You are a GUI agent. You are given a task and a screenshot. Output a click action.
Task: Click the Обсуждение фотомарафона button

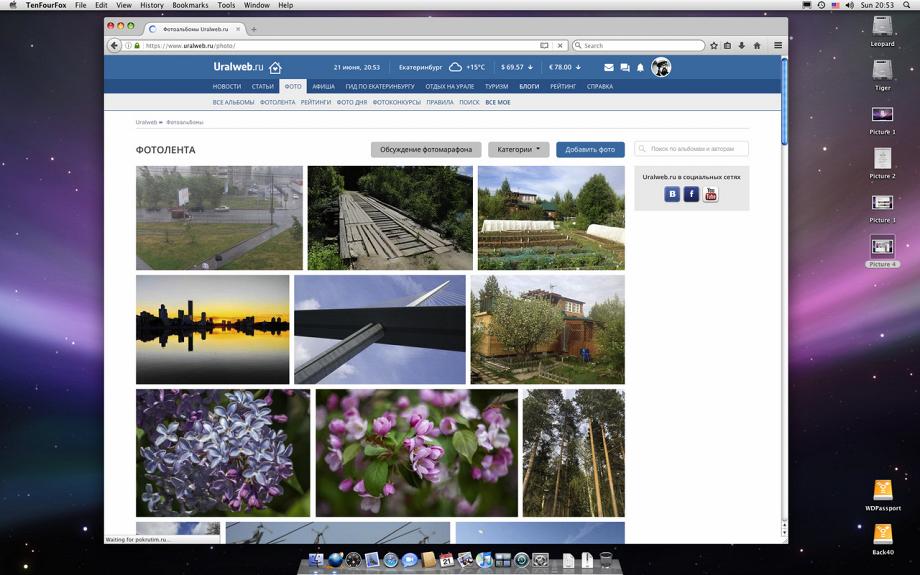[426, 150]
